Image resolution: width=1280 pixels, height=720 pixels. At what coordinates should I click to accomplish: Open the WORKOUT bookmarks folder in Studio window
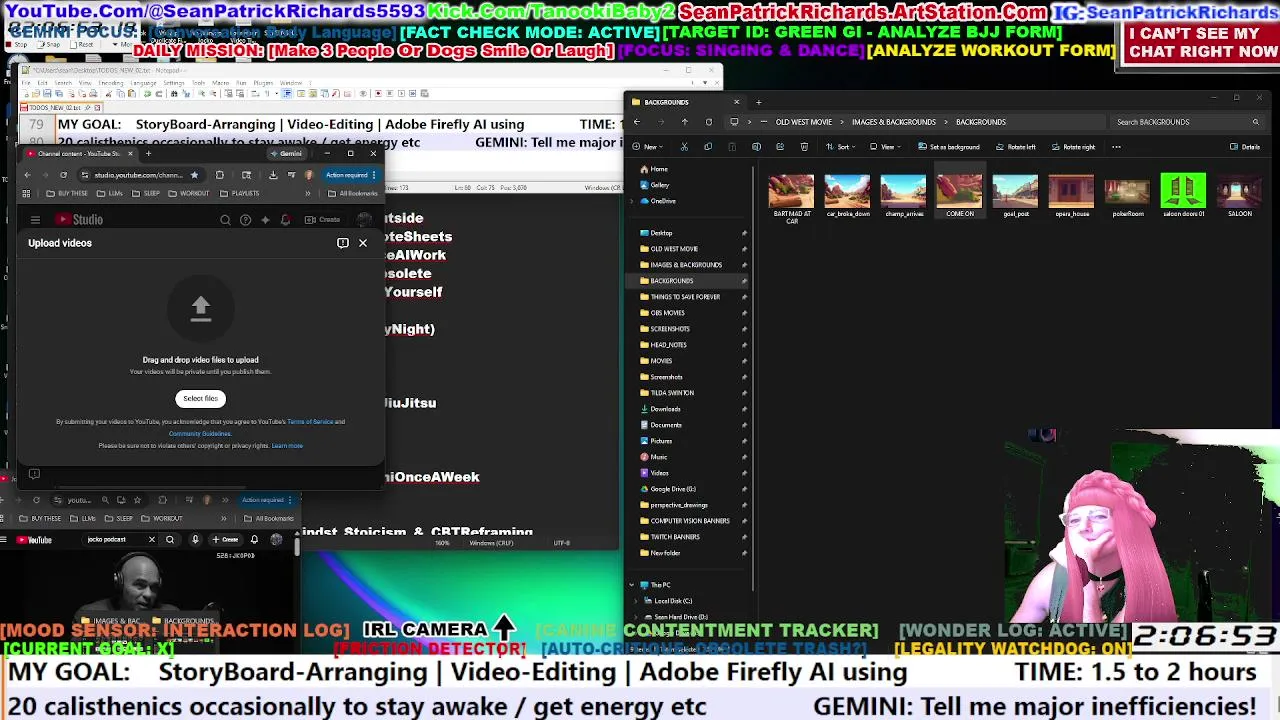point(189,193)
